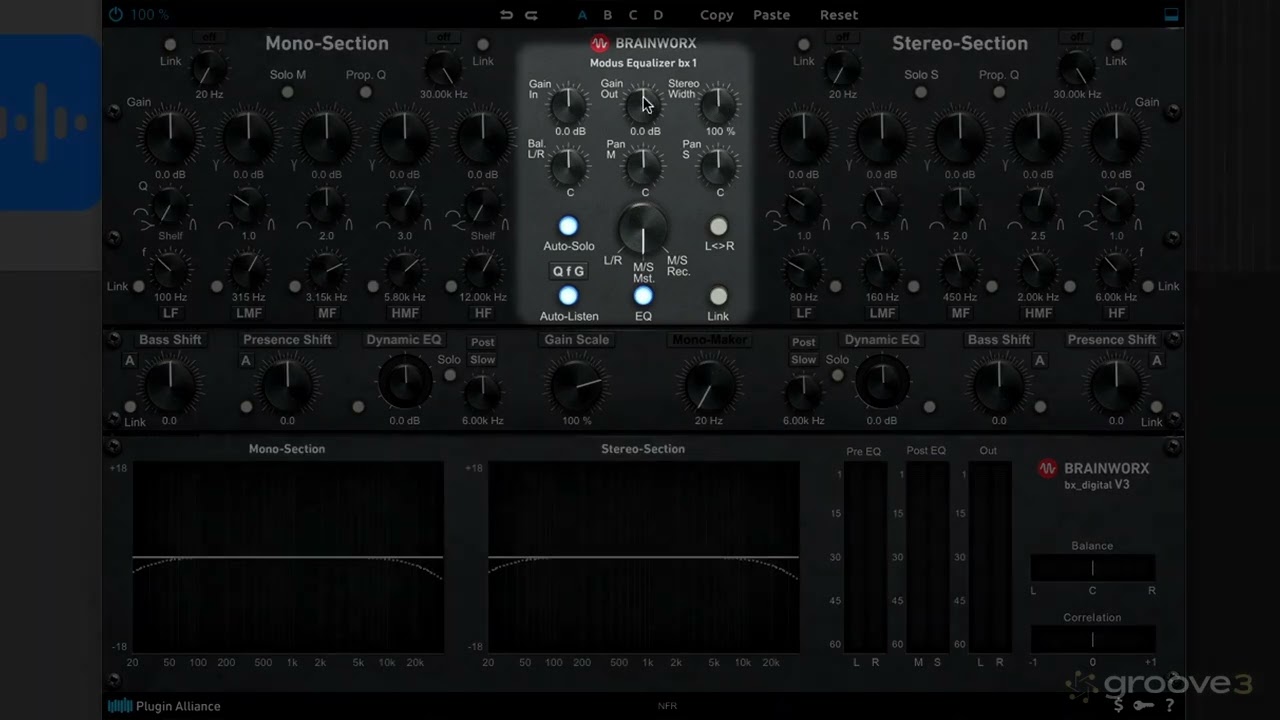Click the Mono-Section EQ curve display
Image resolution: width=1280 pixels, height=720 pixels.
[x=288, y=557]
